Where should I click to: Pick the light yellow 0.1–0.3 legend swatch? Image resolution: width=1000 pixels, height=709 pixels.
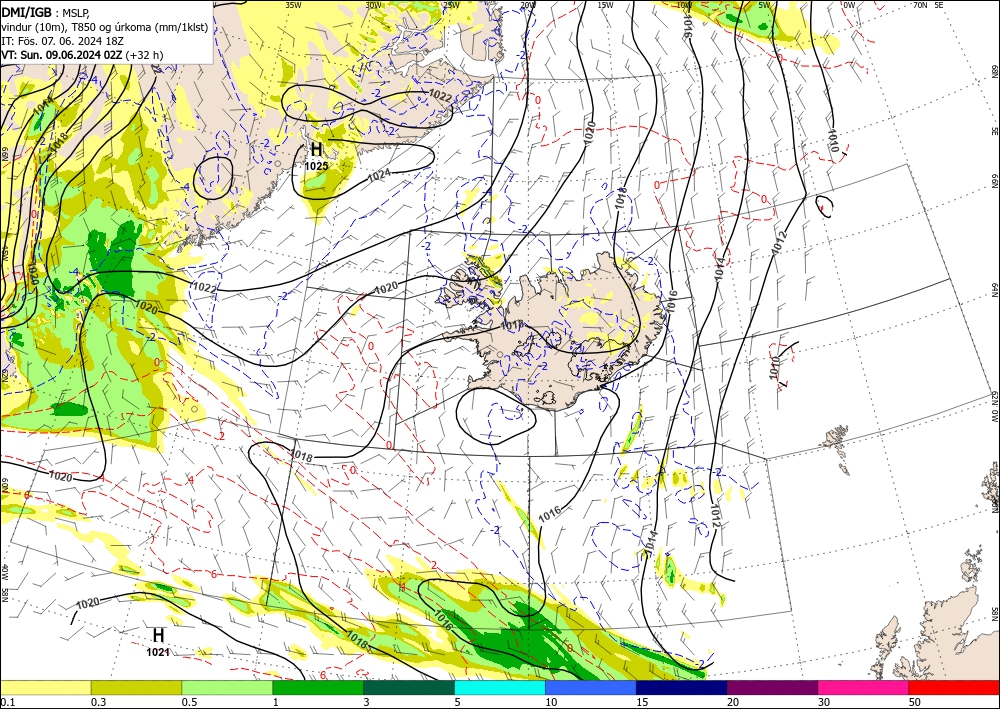[x=45, y=687]
